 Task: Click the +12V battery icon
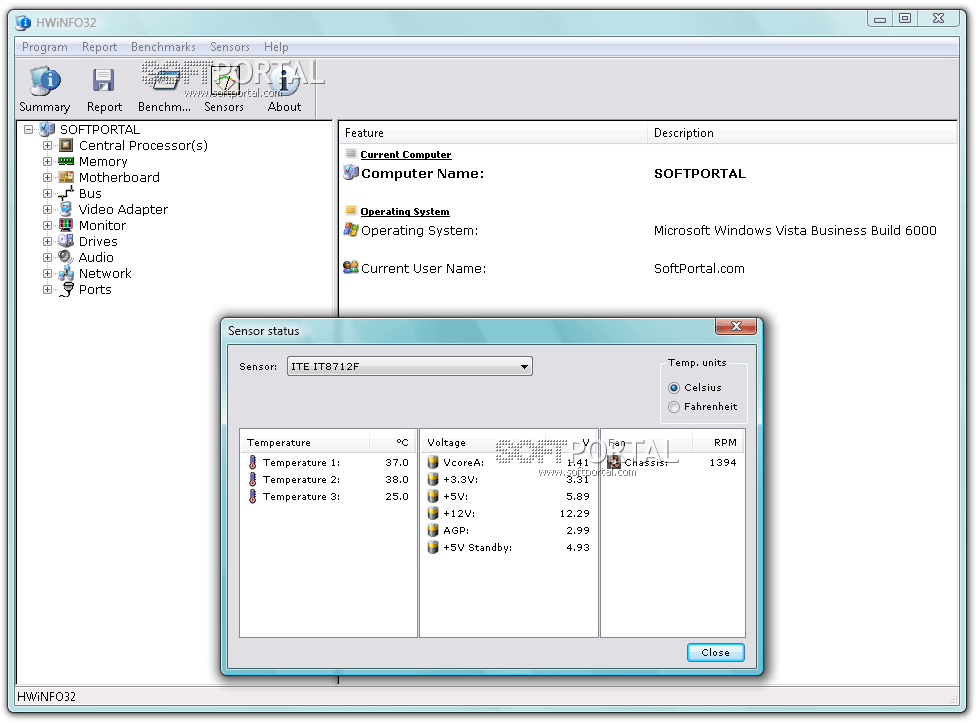pyautogui.click(x=433, y=514)
